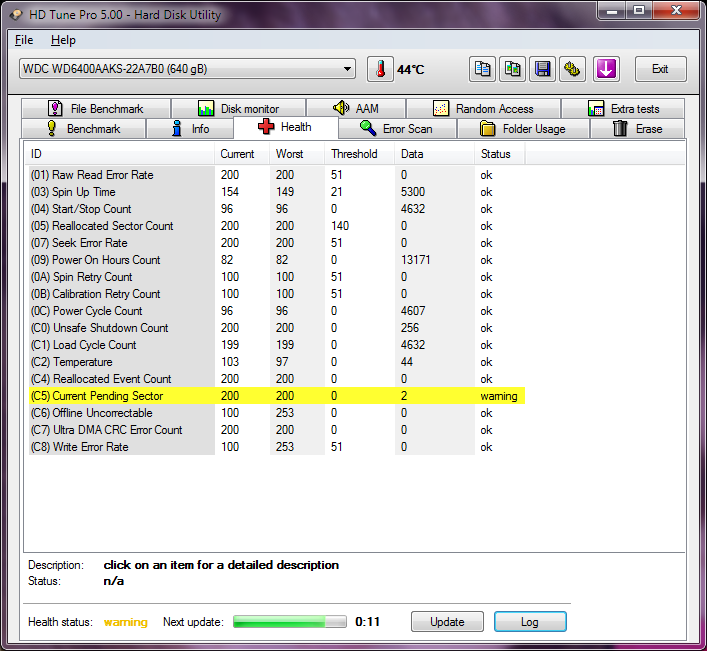Click the Status column header
Viewport: 707px width, 651px height.
coord(500,154)
